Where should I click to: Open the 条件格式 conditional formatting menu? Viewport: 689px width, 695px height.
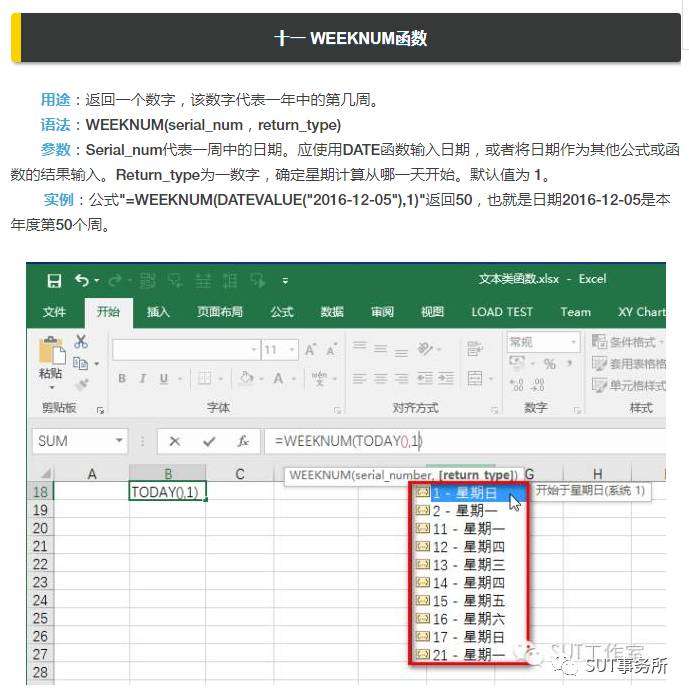click(628, 342)
